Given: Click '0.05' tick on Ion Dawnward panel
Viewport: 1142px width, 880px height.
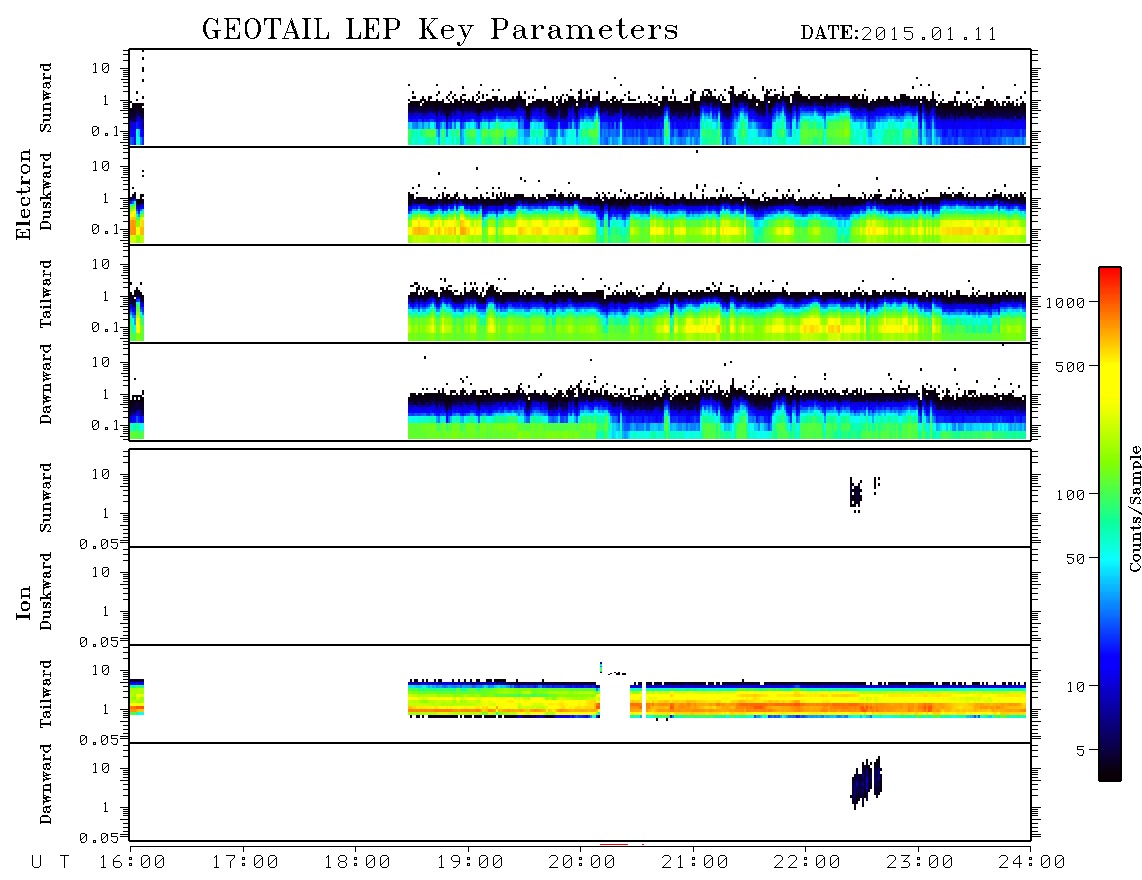Looking at the screenshot, I should [98, 838].
